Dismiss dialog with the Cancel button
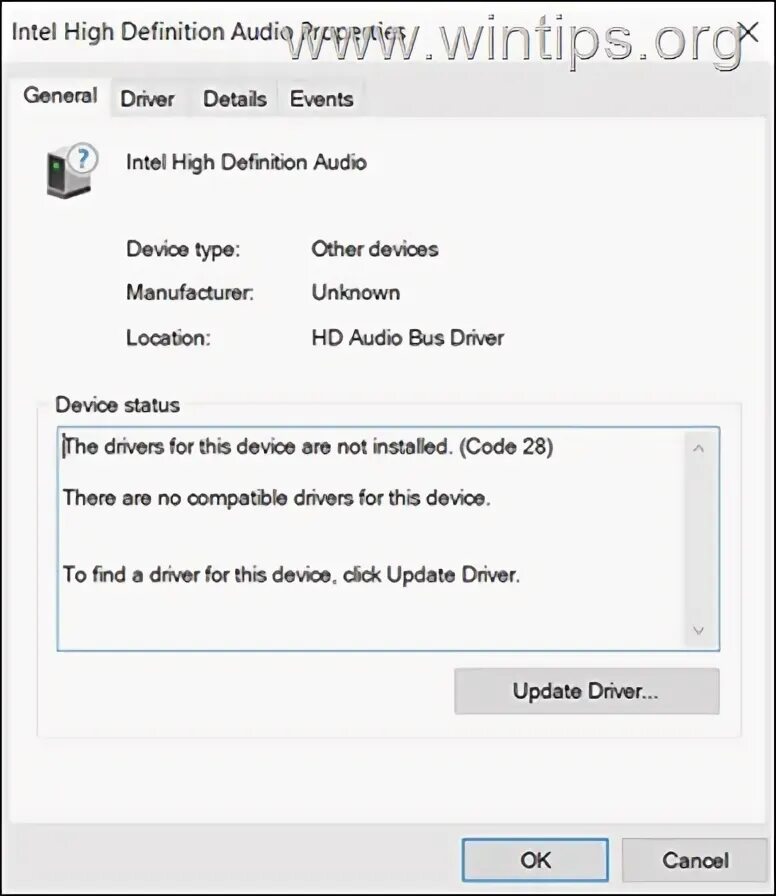This screenshot has width=776, height=896. coord(695,860)
